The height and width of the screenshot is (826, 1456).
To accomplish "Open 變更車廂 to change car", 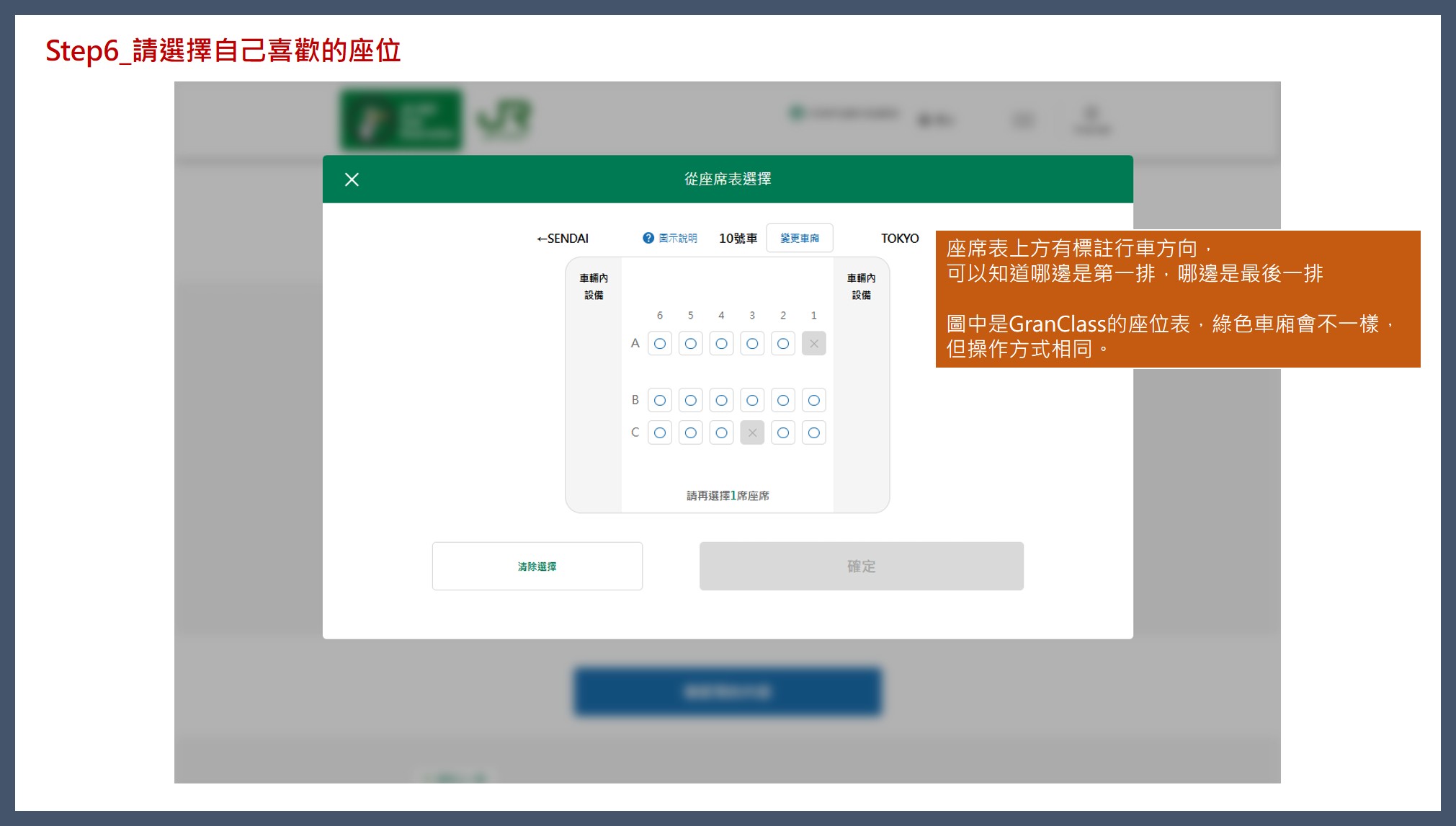I will [799, 238].
